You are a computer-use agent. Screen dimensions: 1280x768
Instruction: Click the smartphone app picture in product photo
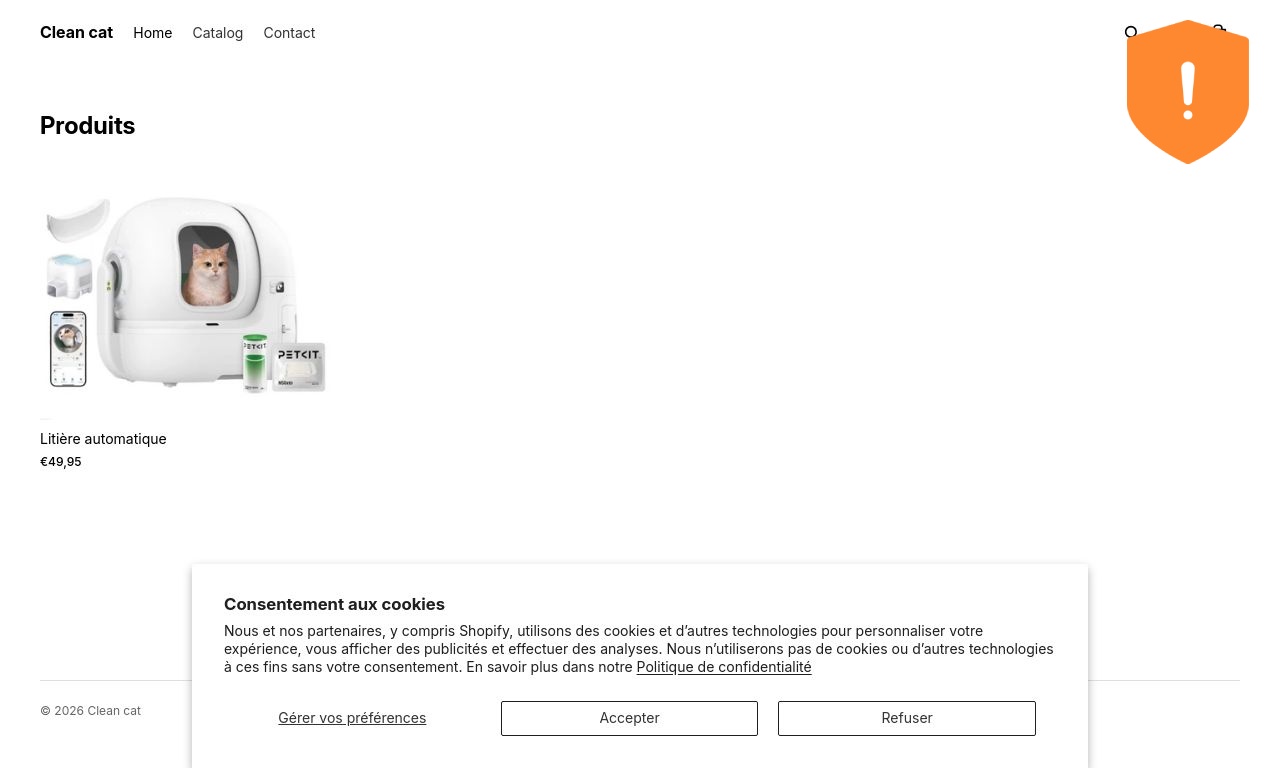click(69, 348)
